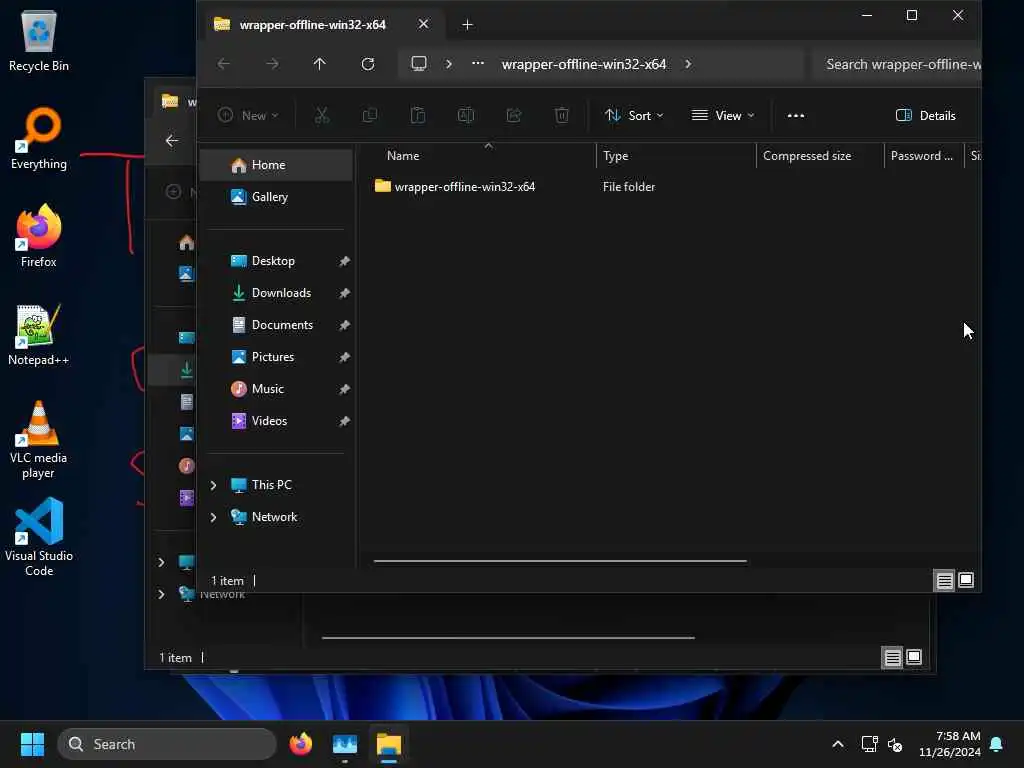This screenshot has width=1024, height=768.
Task: Launch Visual Studio Code desktop shortcut
Action: coord(39,538)
